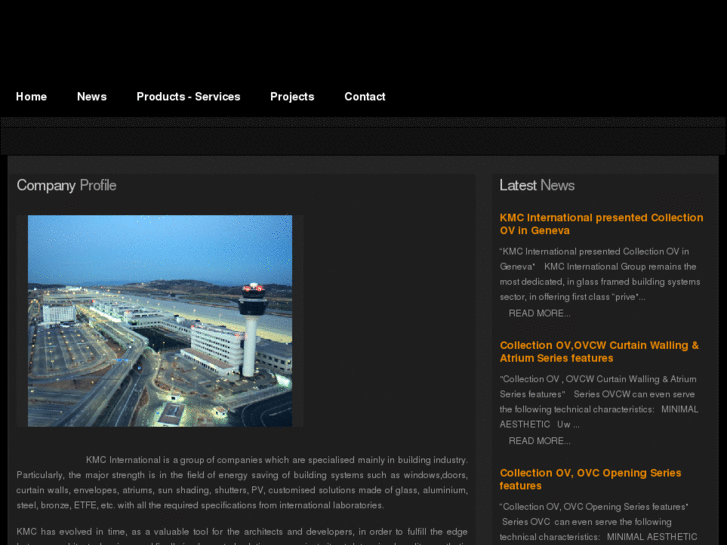This screenshot has height=545, width=727.
Task: Click the airport aerial photo
Action: point(160,321)
